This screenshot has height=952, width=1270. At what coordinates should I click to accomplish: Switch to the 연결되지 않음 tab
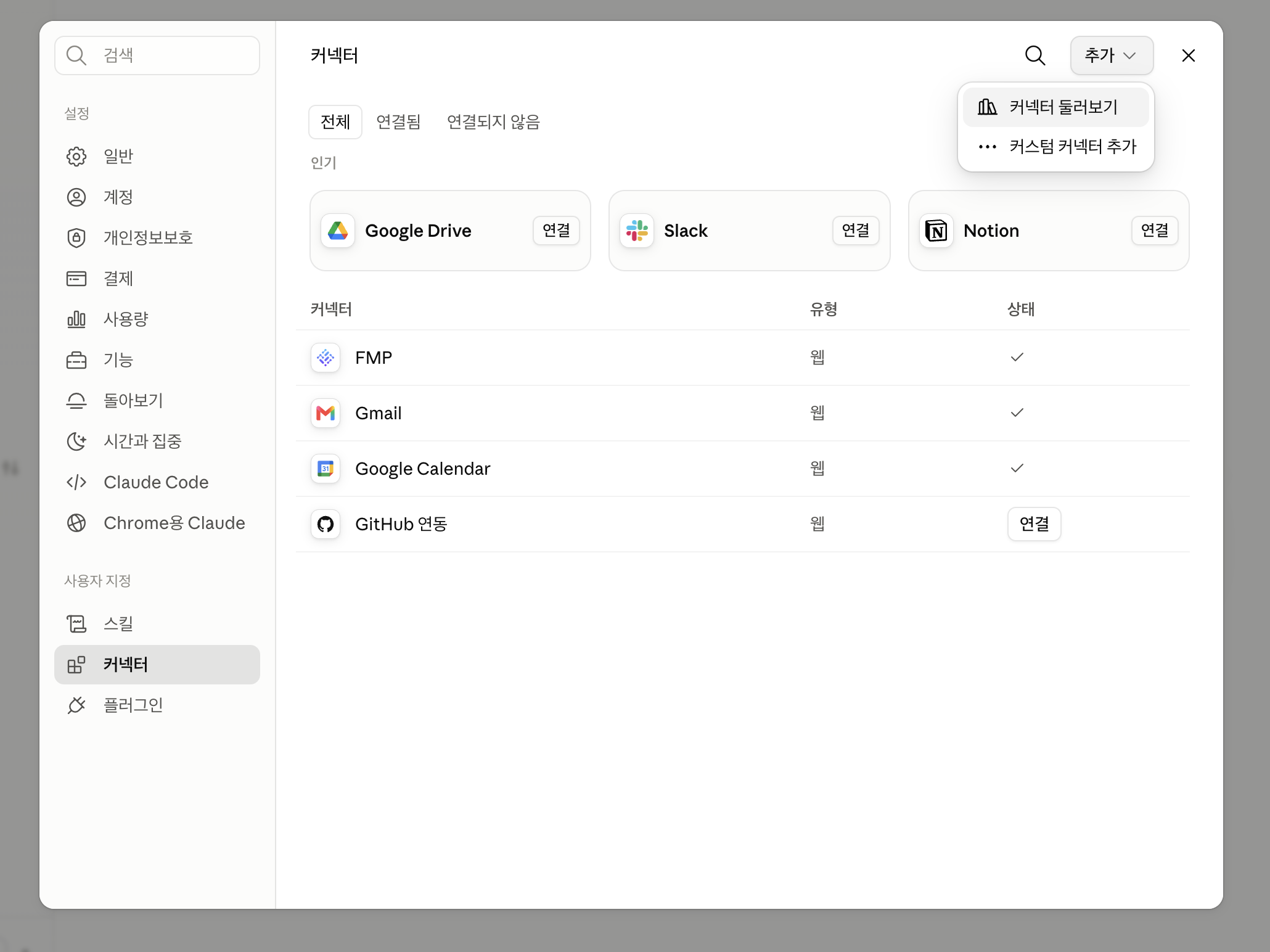click(x=493, y=122)
